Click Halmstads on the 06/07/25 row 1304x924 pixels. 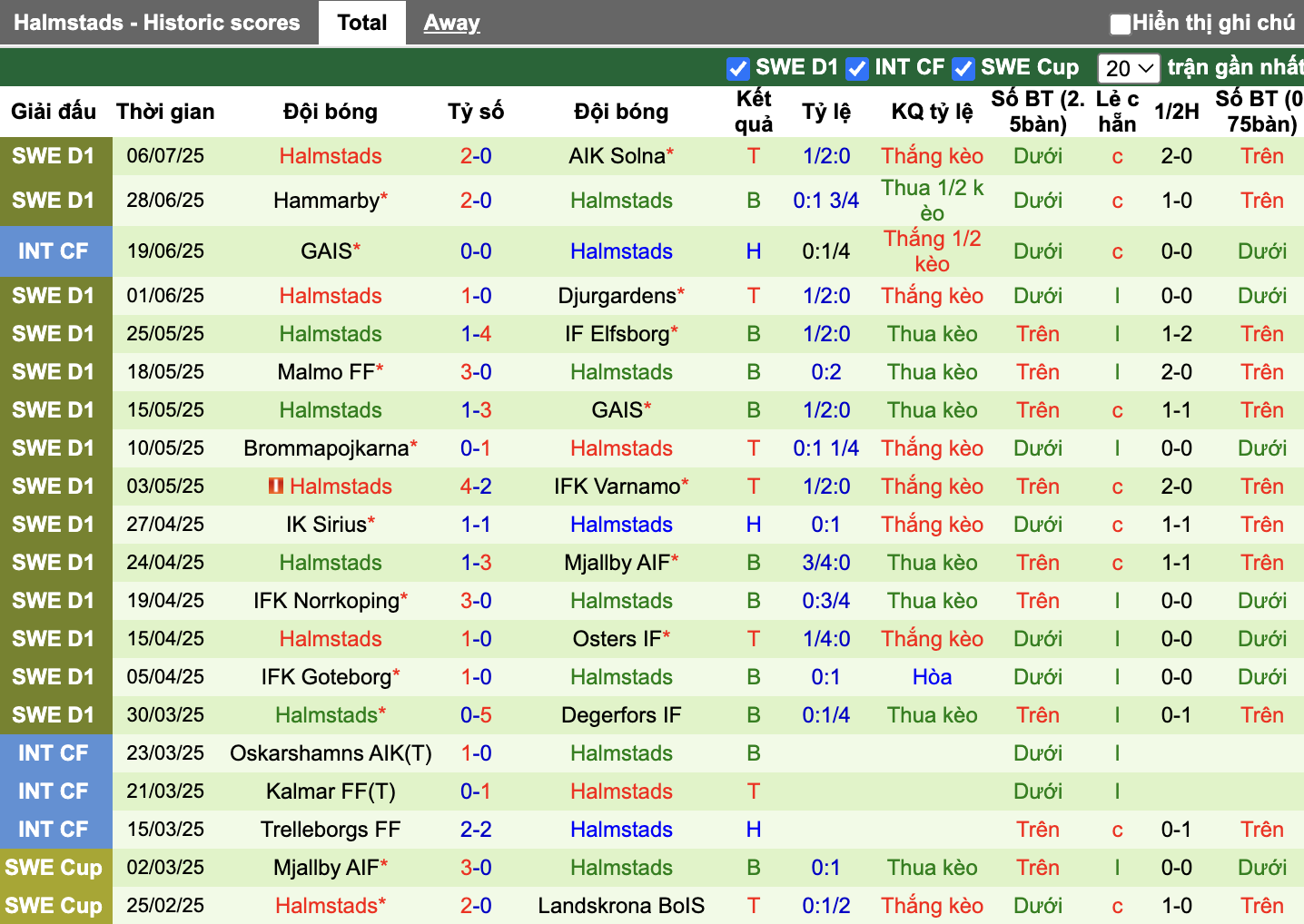[331, 156]
